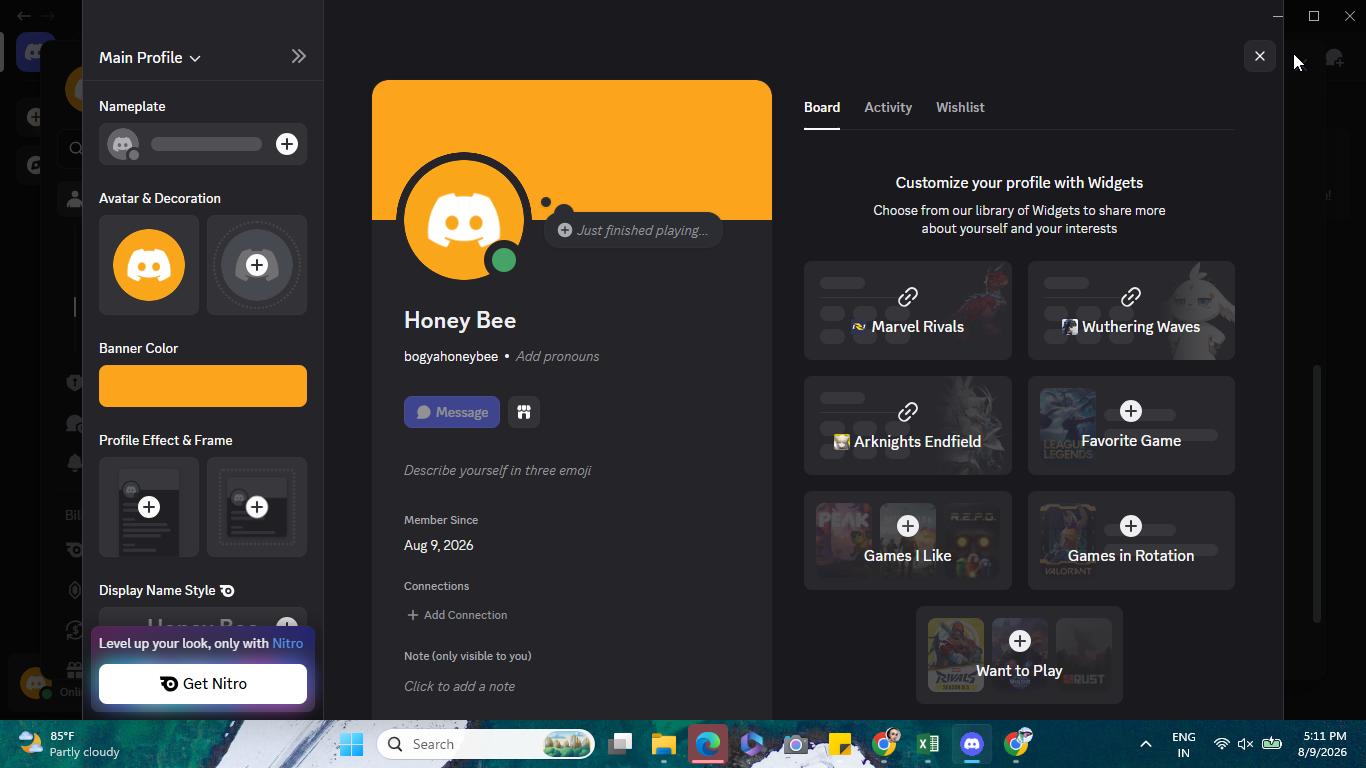Set the Just finished playing status

633,230
